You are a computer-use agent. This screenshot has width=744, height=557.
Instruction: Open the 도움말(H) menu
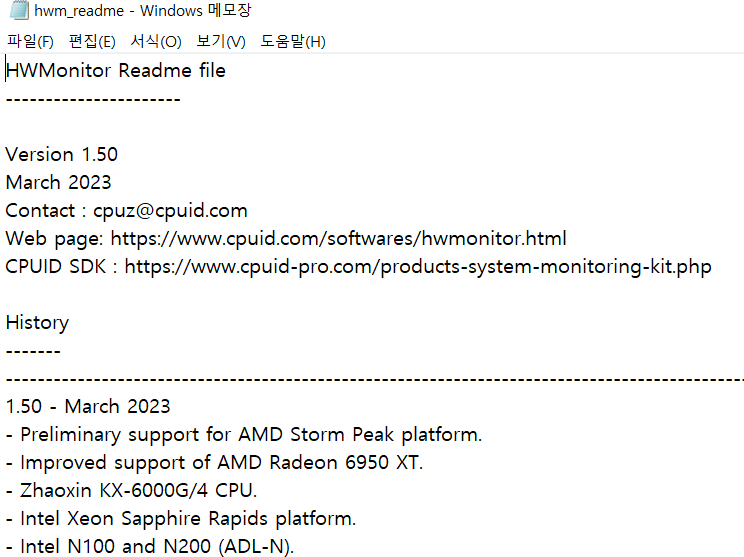click(x=293, y=41)
